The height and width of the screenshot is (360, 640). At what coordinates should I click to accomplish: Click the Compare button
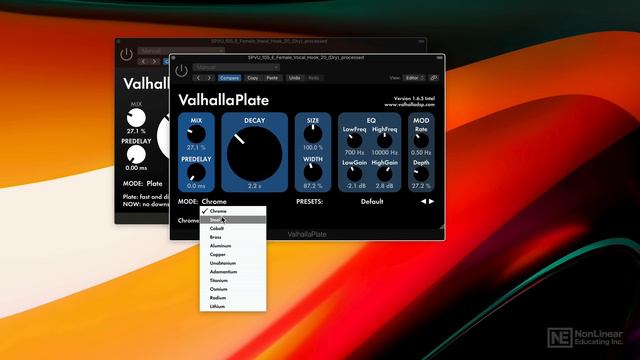[229, 78]
